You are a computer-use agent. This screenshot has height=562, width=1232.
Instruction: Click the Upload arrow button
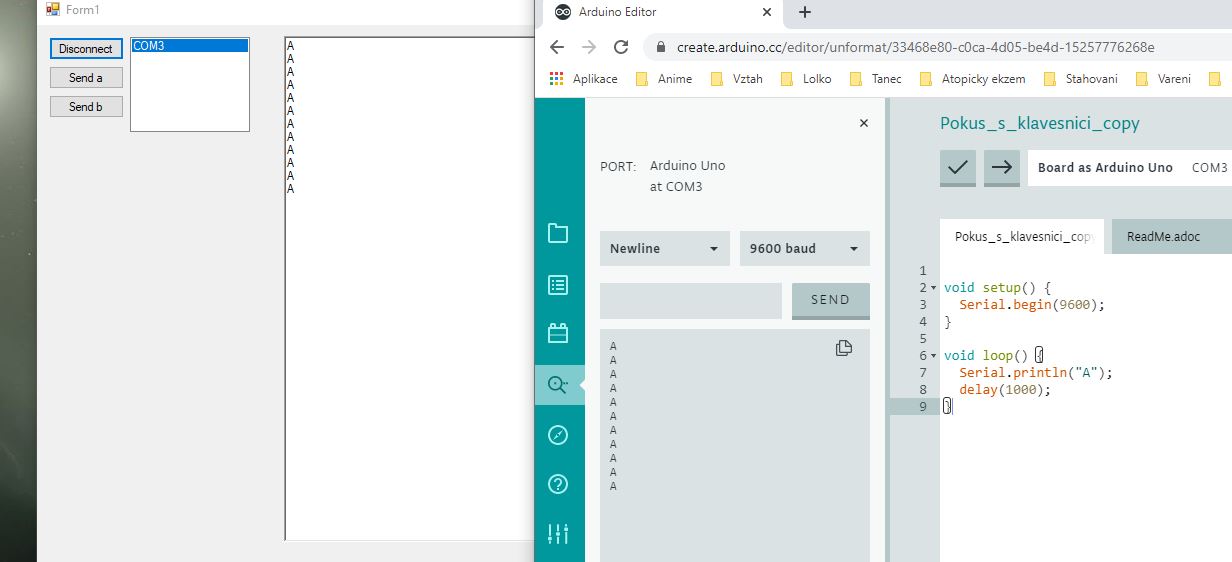click(x=1001, y=168)
